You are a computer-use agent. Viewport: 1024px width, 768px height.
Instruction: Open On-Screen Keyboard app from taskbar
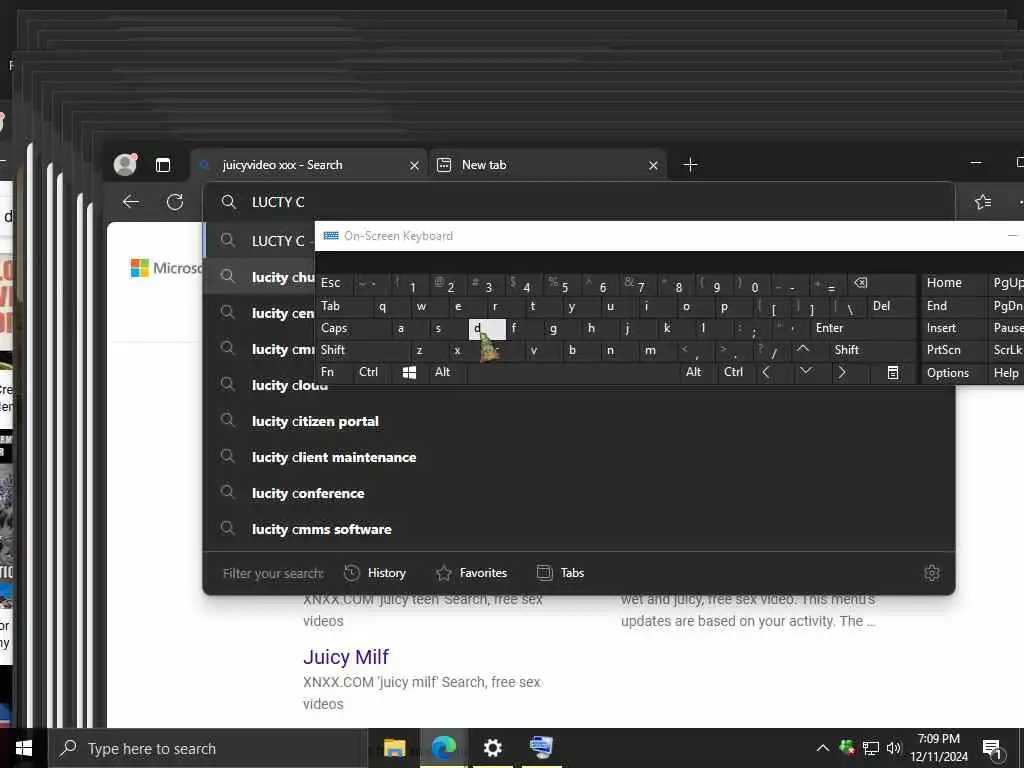[x=541, y=748]
